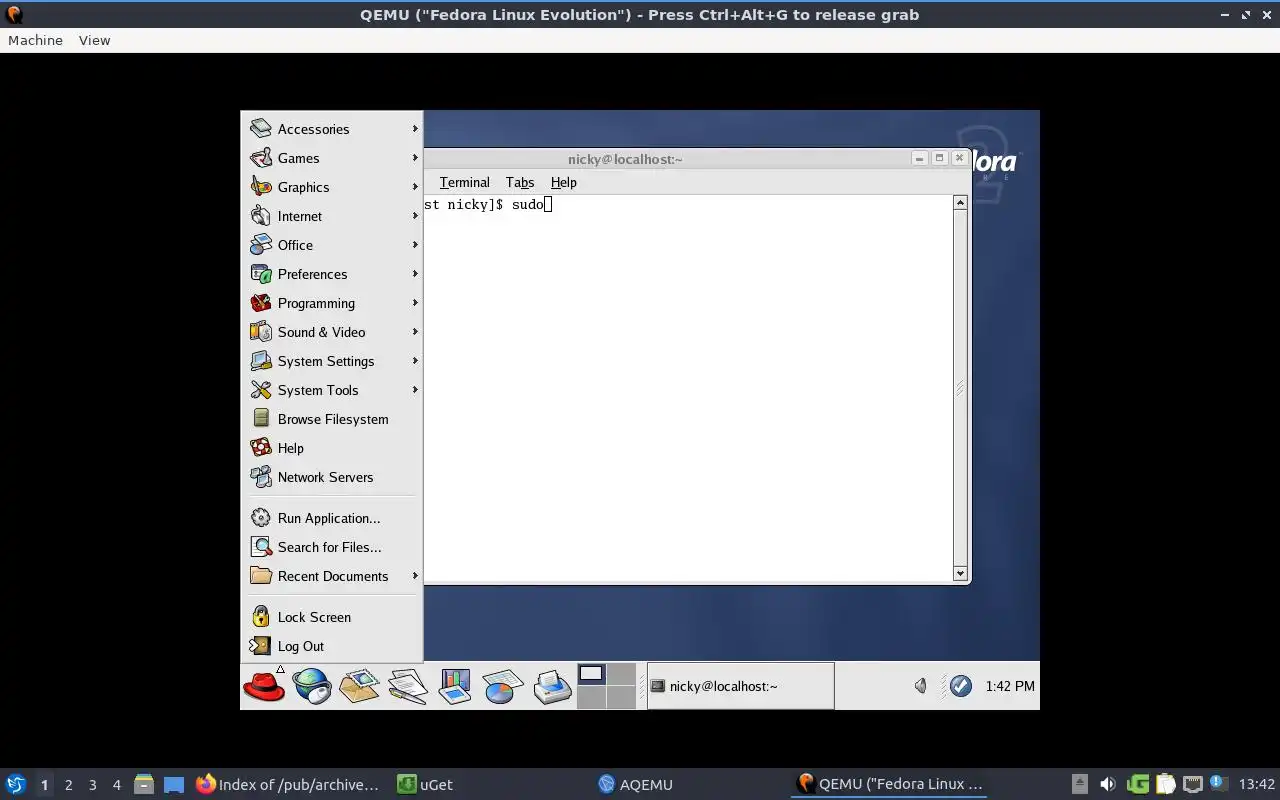Click the update checkmark alert icon

pyautogui.click(x=960, y=686)
